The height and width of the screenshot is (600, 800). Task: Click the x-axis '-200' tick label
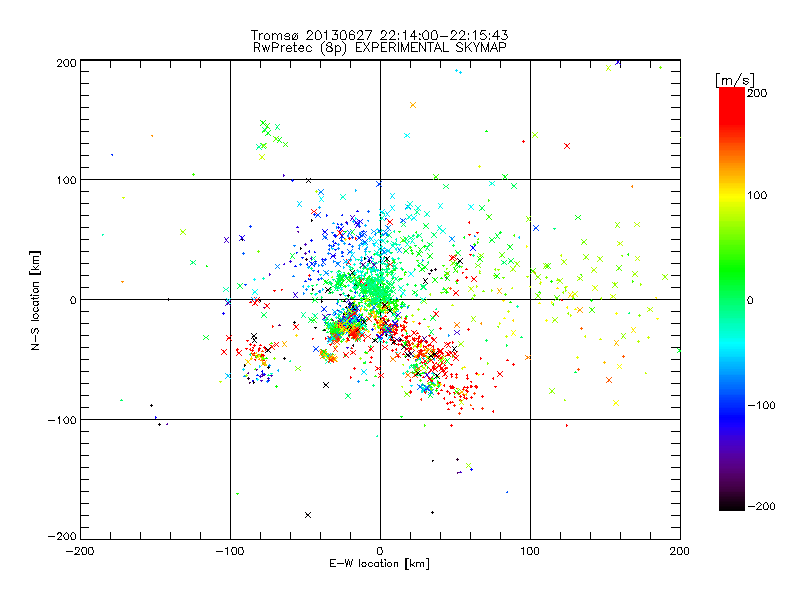[x=80, y=551]
